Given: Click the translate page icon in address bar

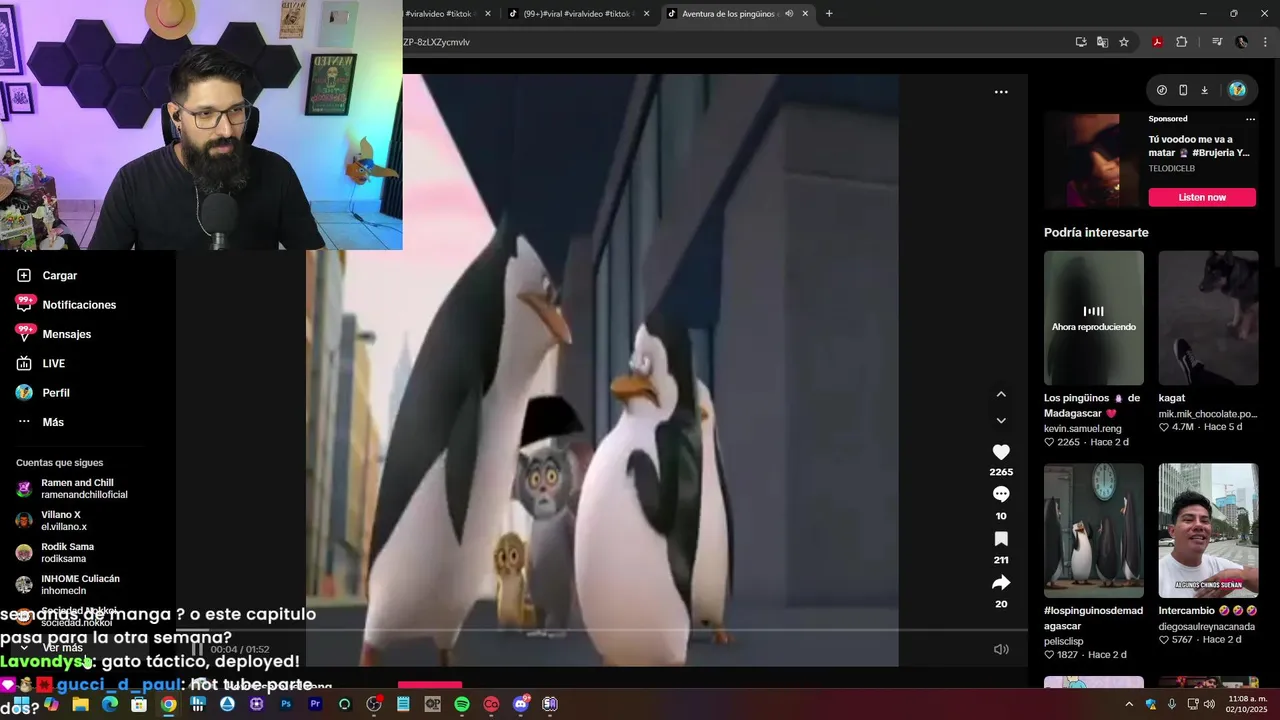Looking at the screenshot, I should click(x=1102, y=42).
